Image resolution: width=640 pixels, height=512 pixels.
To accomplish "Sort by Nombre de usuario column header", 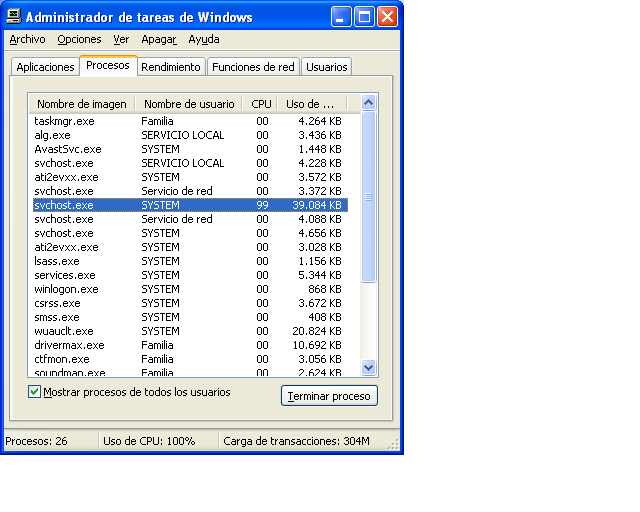I will coord(189,104).
